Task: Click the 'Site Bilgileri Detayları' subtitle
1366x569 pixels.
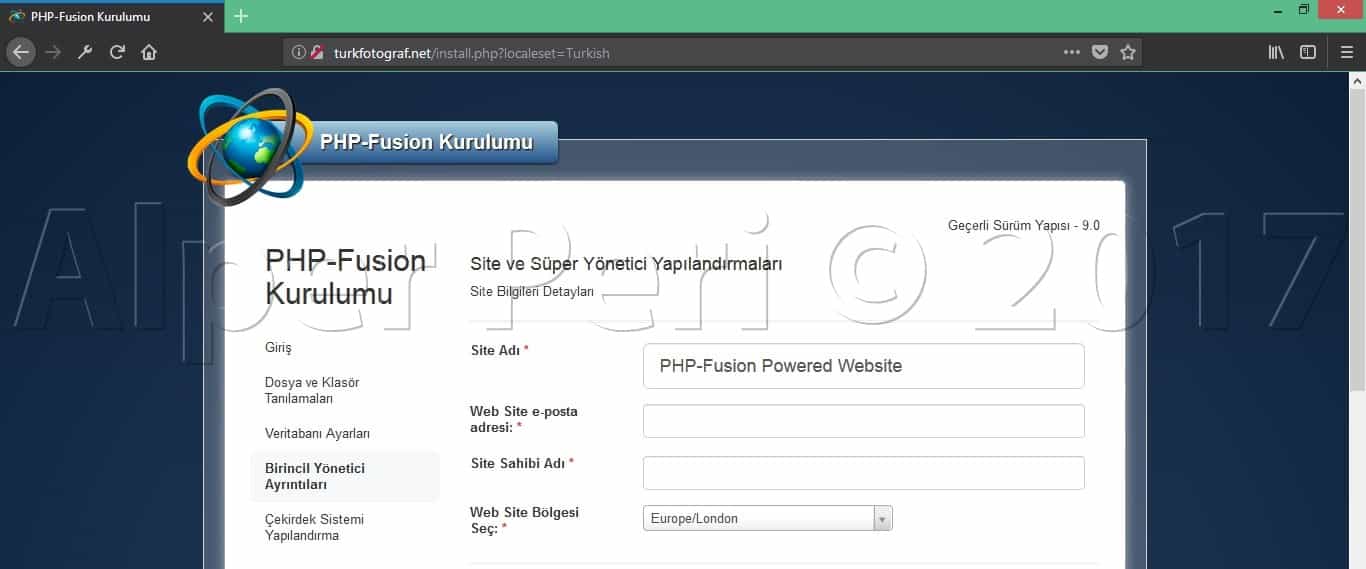Action: click(x=532, y=292)
